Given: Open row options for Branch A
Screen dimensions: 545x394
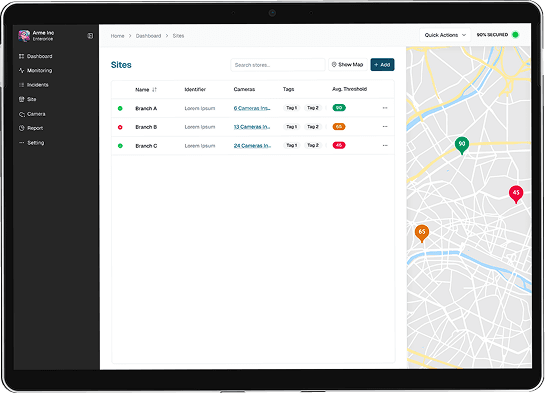Looking at the screenshot, I should click(x=385, y=108).
